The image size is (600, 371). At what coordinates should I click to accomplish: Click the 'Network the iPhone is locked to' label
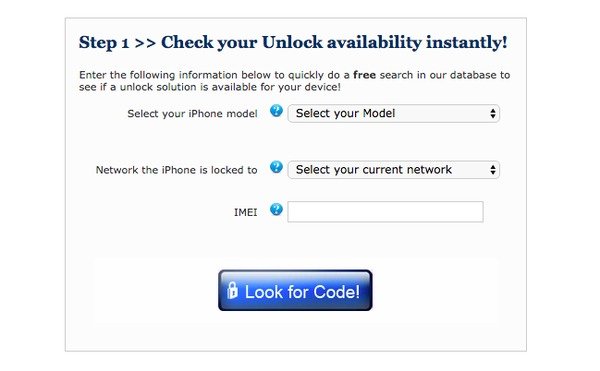point(176,170)
